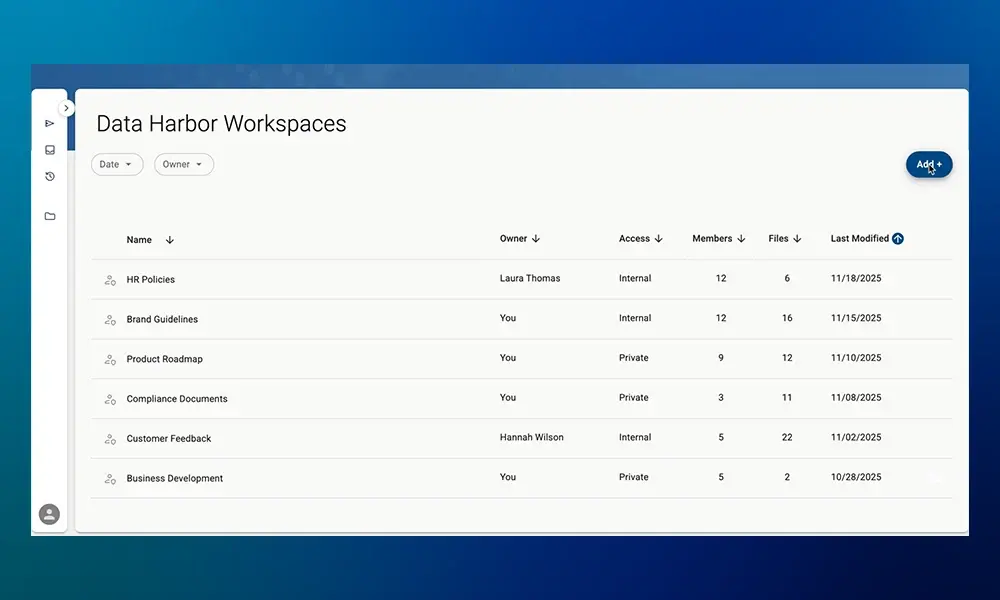Click the Access column header text
This screenshot has height=600, width=1000.
click(x=634, y=238)
